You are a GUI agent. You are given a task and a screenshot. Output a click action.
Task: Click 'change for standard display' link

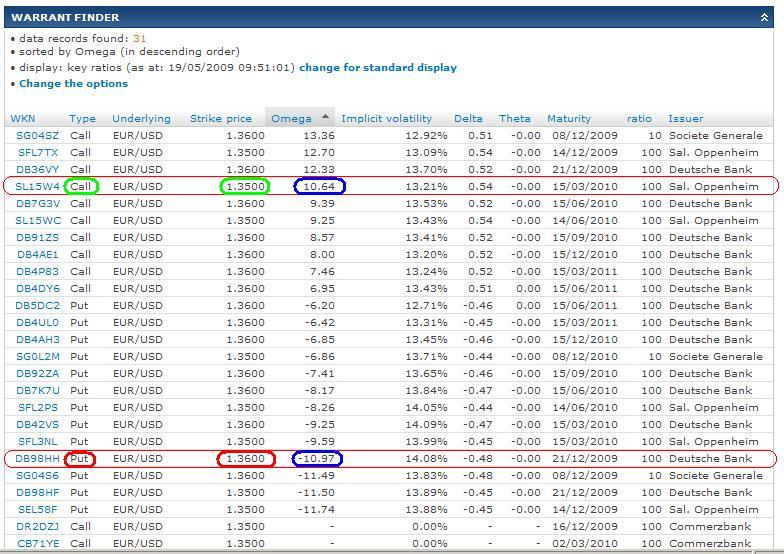378,68
